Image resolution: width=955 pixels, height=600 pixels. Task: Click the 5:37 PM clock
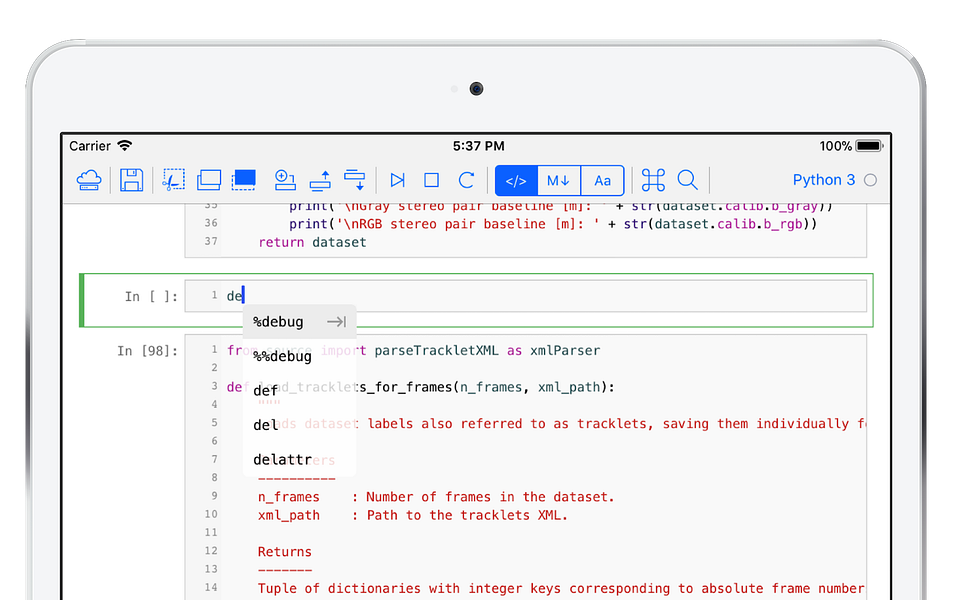[x=478, y=146]
